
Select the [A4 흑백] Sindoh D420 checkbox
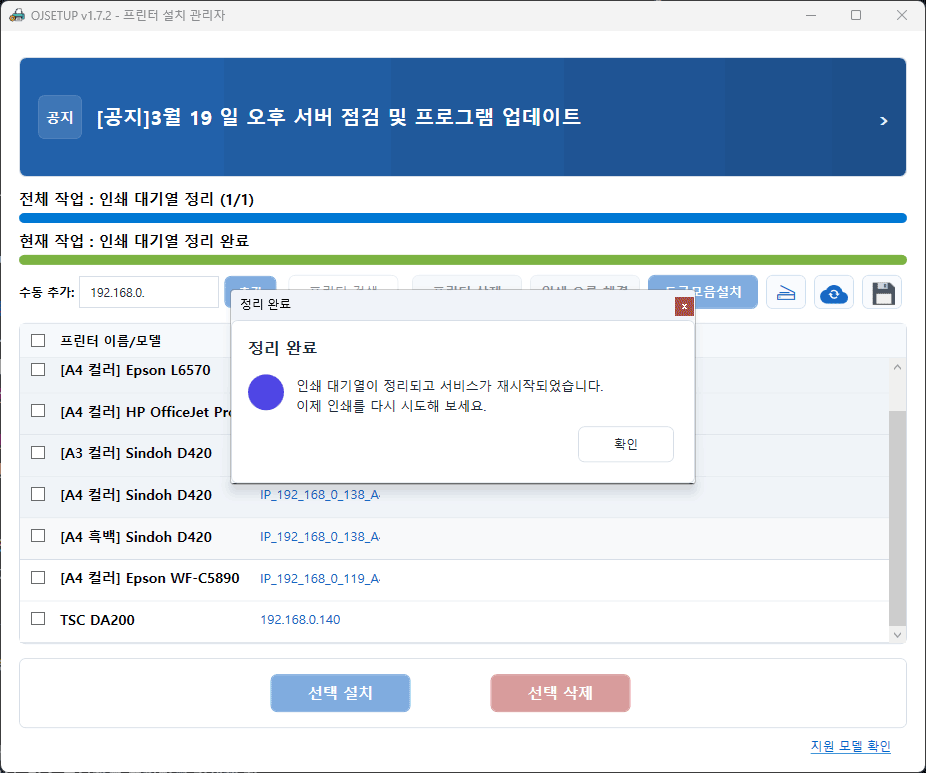click(38, 536)
